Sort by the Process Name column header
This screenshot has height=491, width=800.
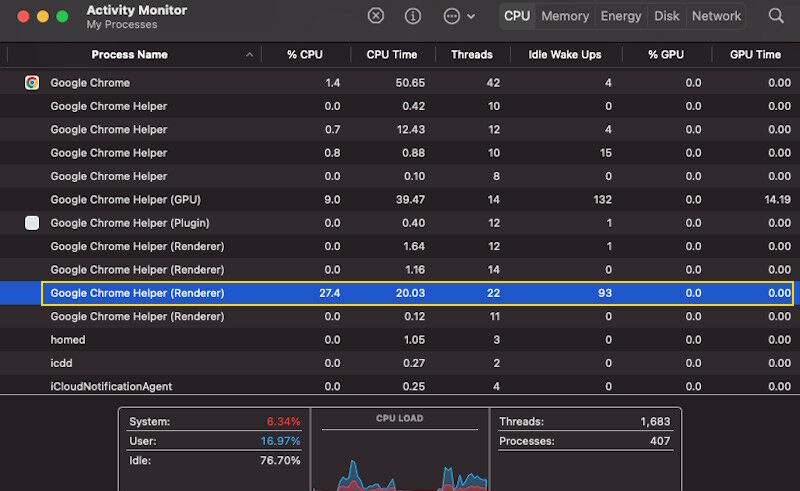[x=130, y=55]
